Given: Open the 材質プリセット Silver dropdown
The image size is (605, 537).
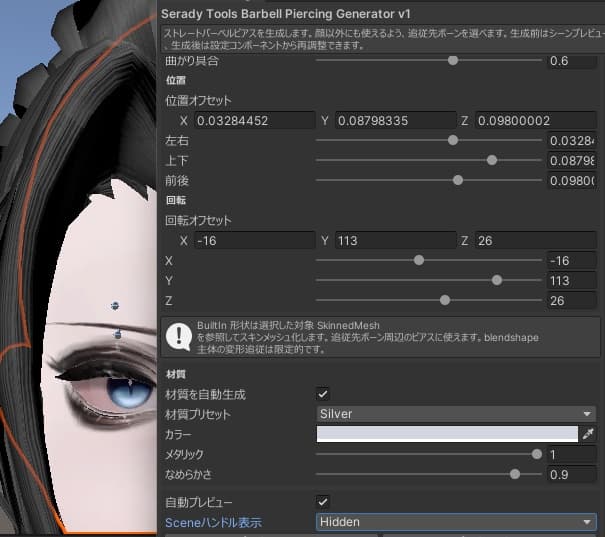Looking at the screenshot, I should pos(456,414).
